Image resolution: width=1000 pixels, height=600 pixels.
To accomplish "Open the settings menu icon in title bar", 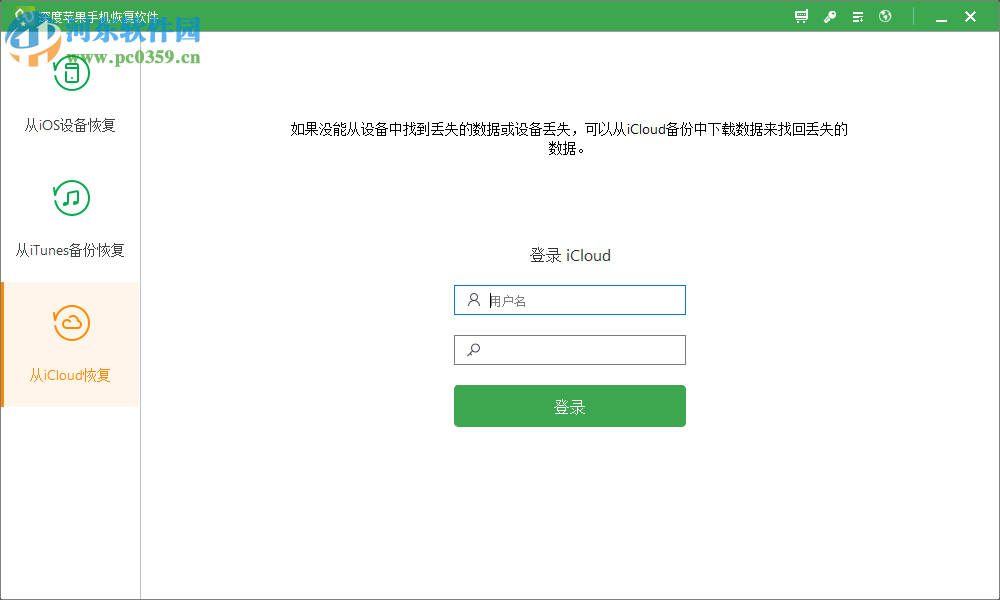I will (x=857, y=16).
